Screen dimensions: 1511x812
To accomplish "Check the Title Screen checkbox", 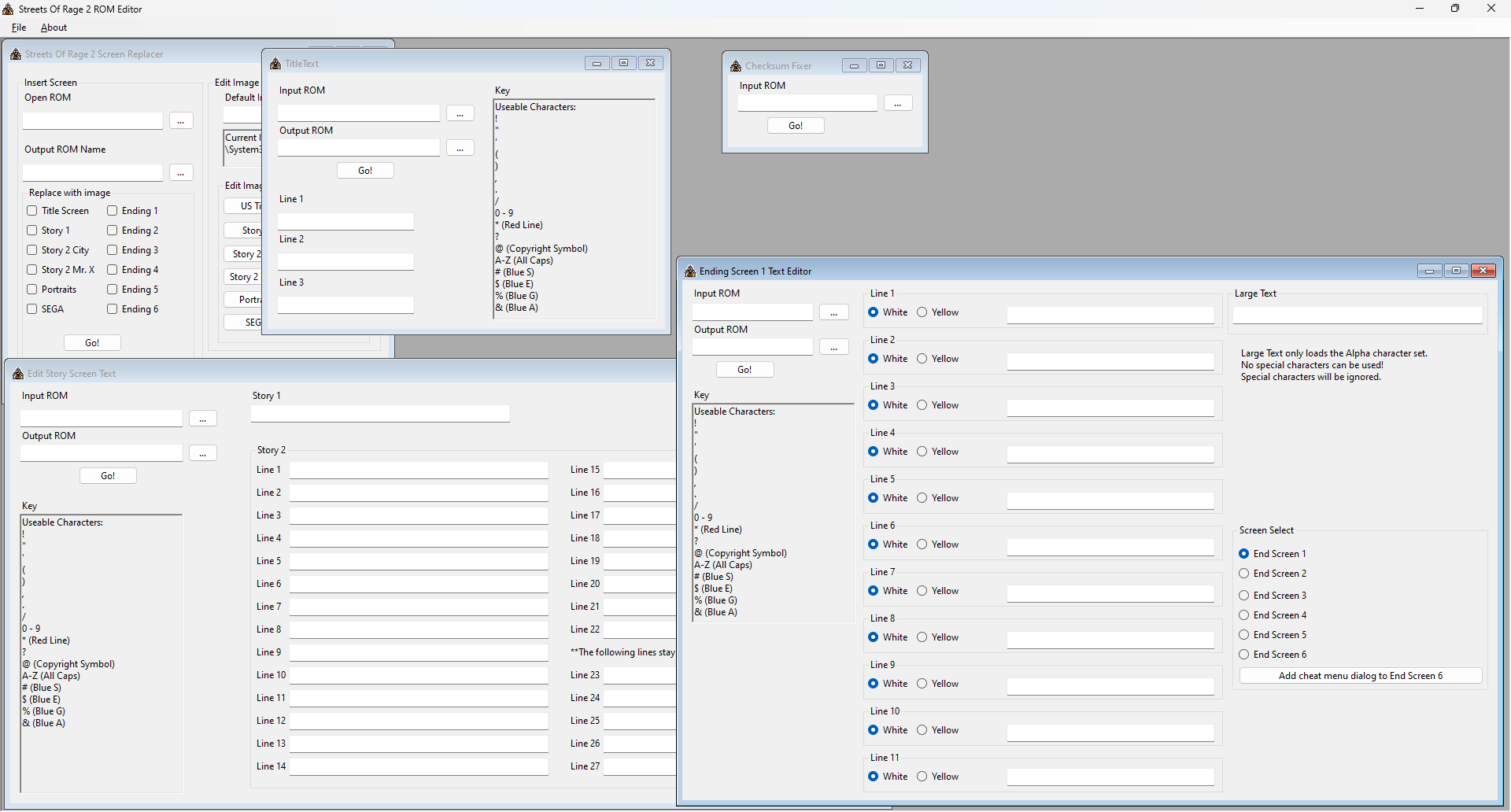I will [x=32, y=211].
